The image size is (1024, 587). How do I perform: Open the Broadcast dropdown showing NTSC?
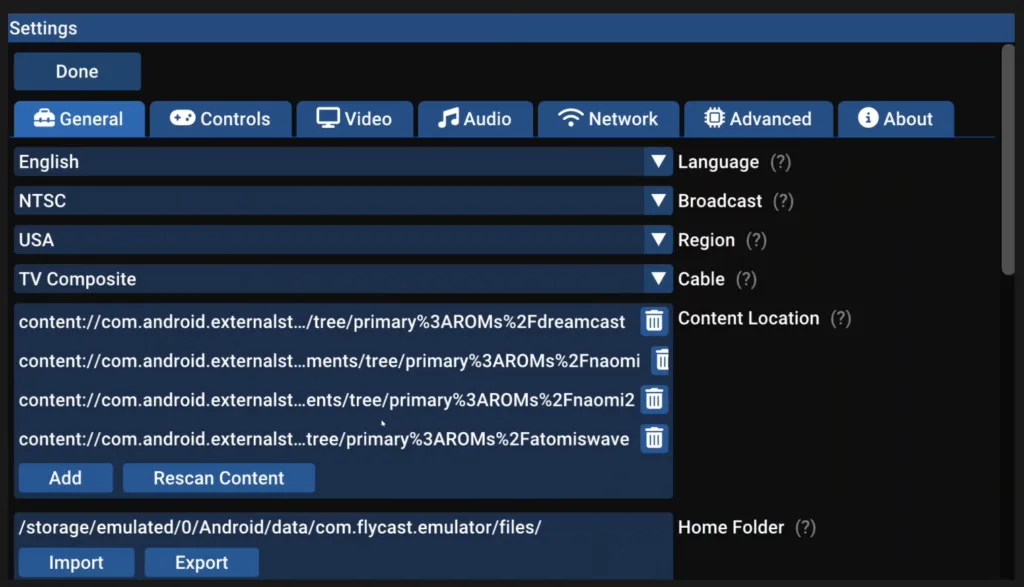click(658, 200)
